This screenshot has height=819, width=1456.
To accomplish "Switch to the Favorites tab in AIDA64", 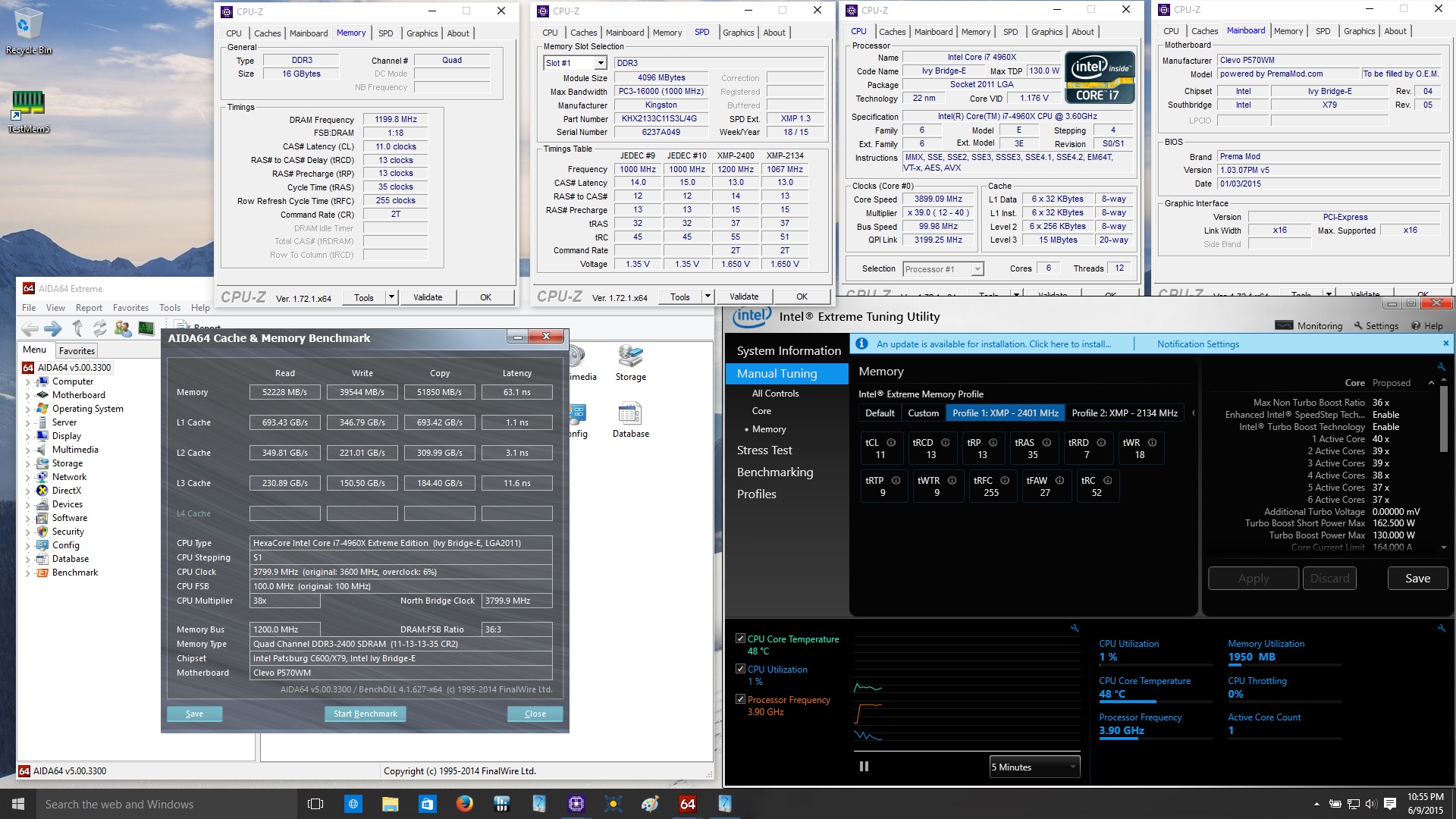I will pyautogui.click(x=77, y=350).
